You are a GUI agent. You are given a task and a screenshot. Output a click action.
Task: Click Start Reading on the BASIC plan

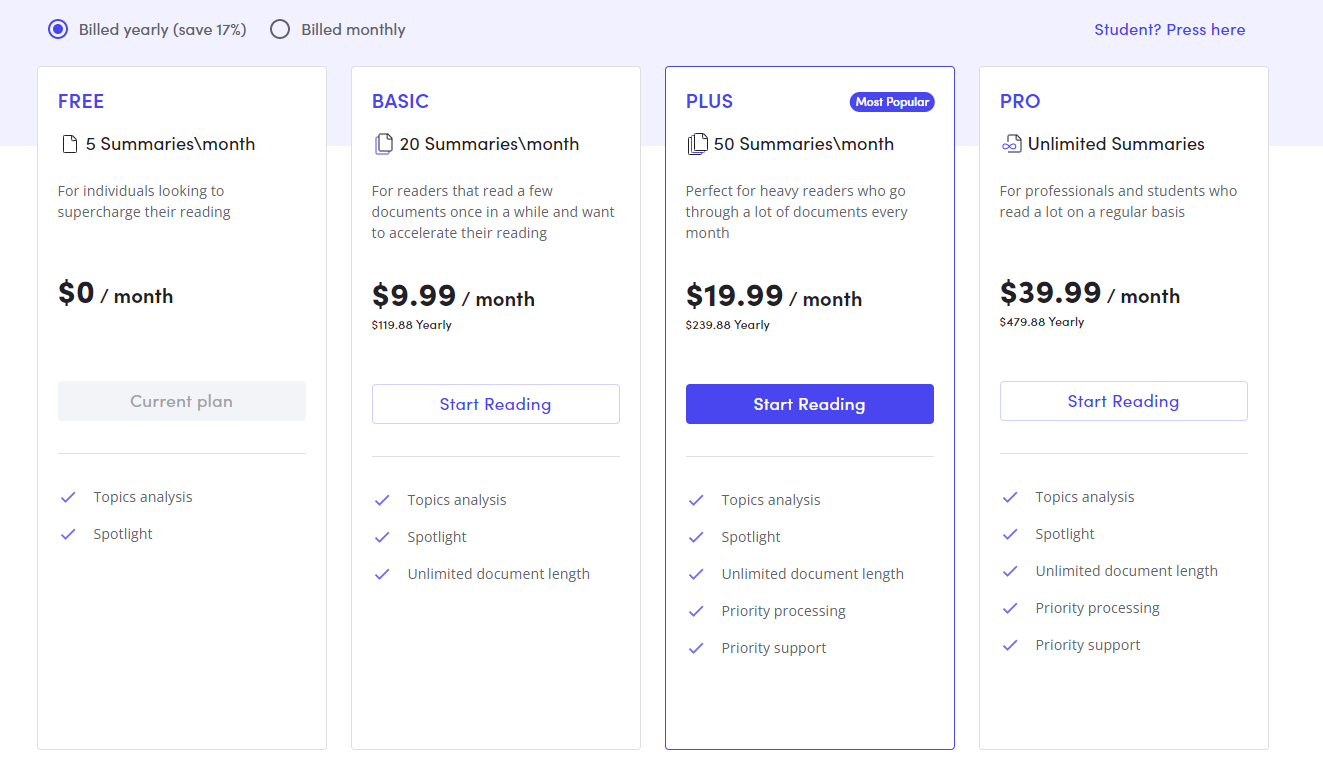coord(495,404)
